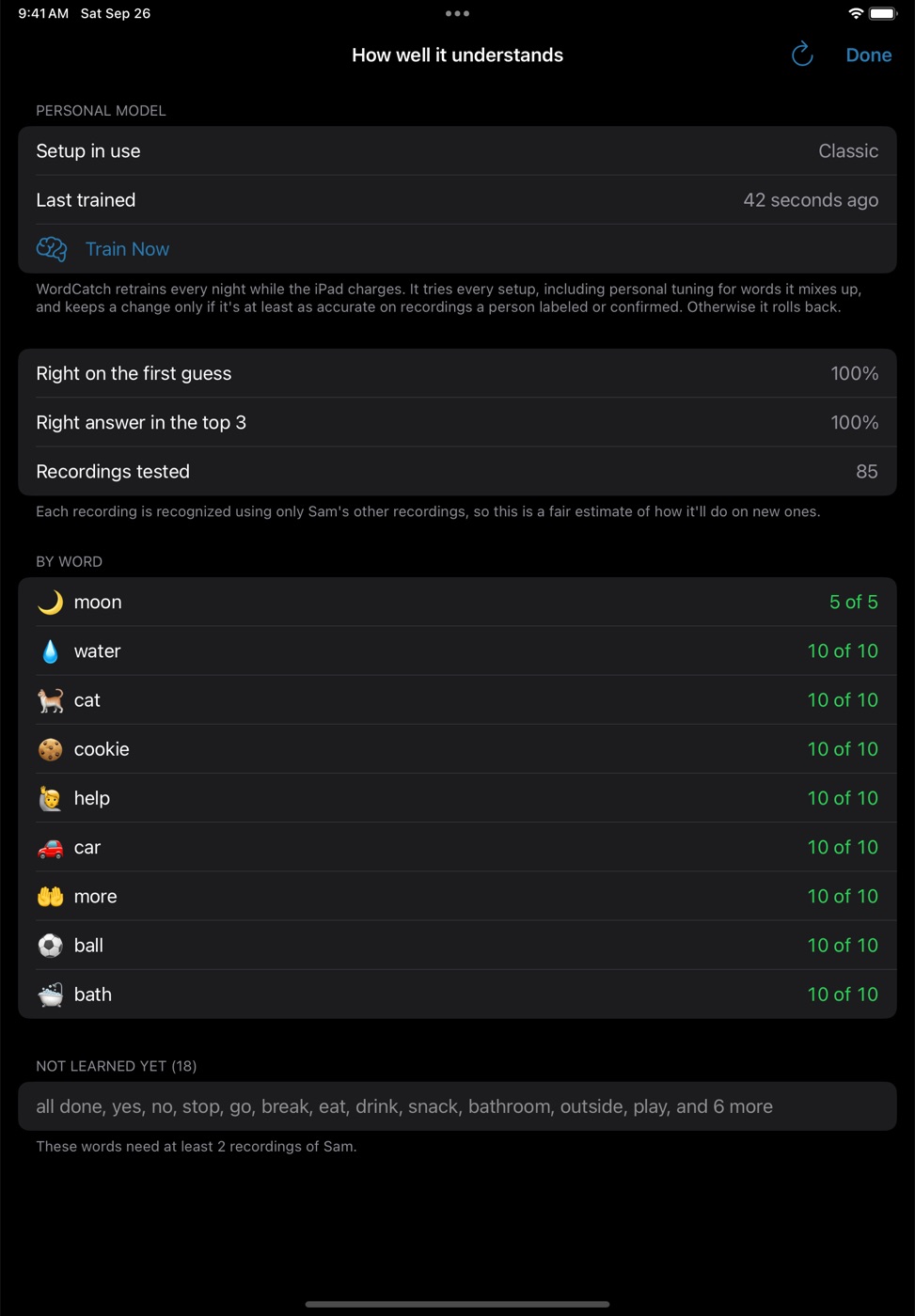Tap the Last trained row

click(457, 200)
